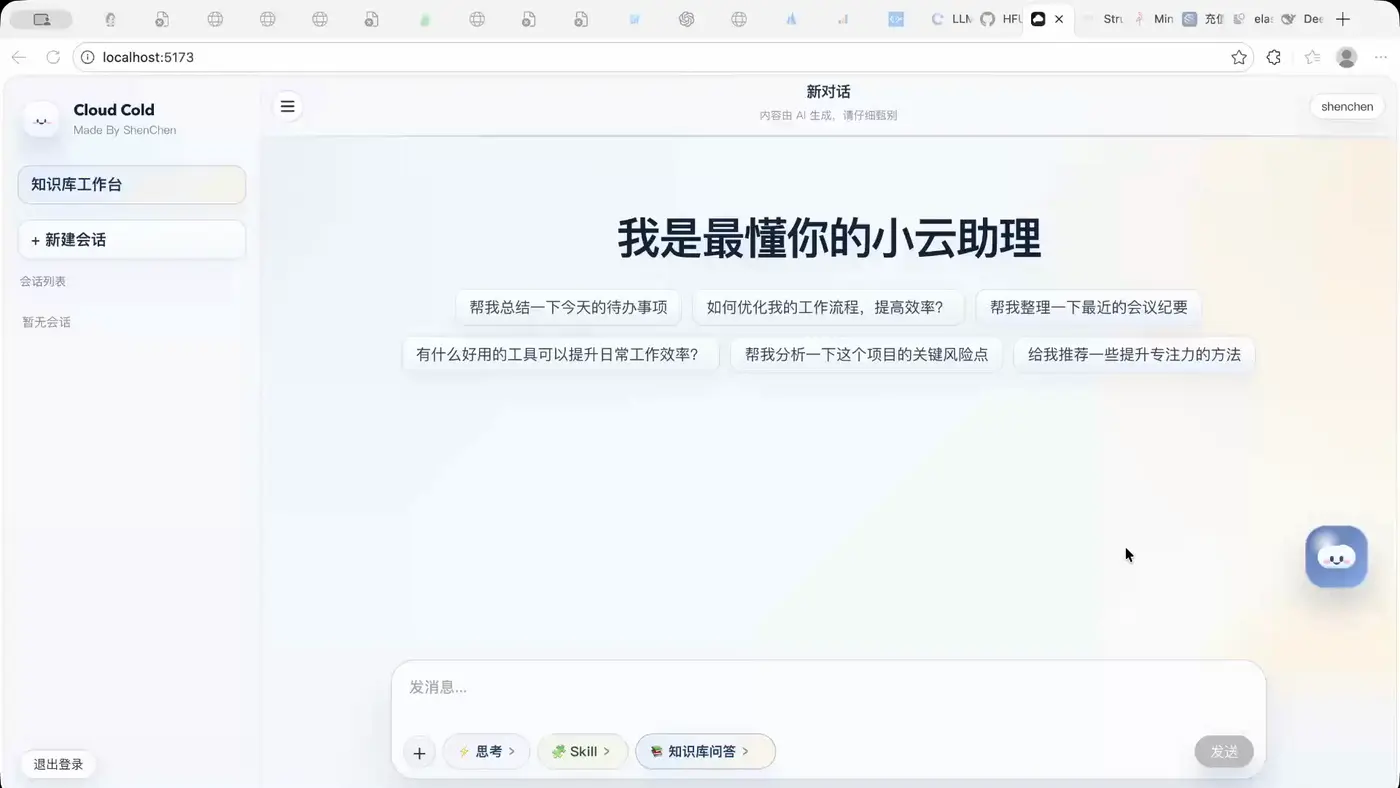Open the tab actions icon at far left
1400x788 pixels.
coord(42,19)
